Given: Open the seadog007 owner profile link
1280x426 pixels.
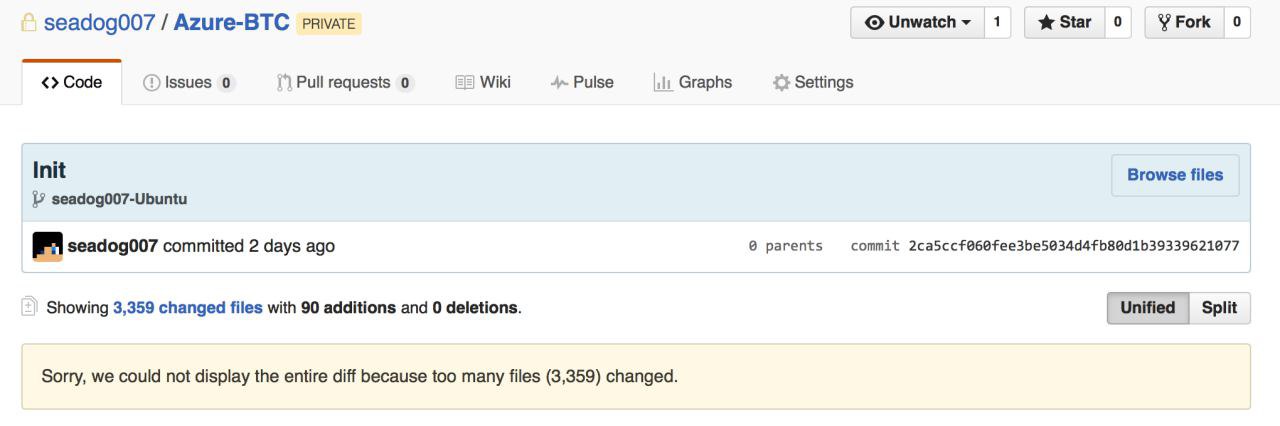Looking at the screenshot, I should coord(99,22).
